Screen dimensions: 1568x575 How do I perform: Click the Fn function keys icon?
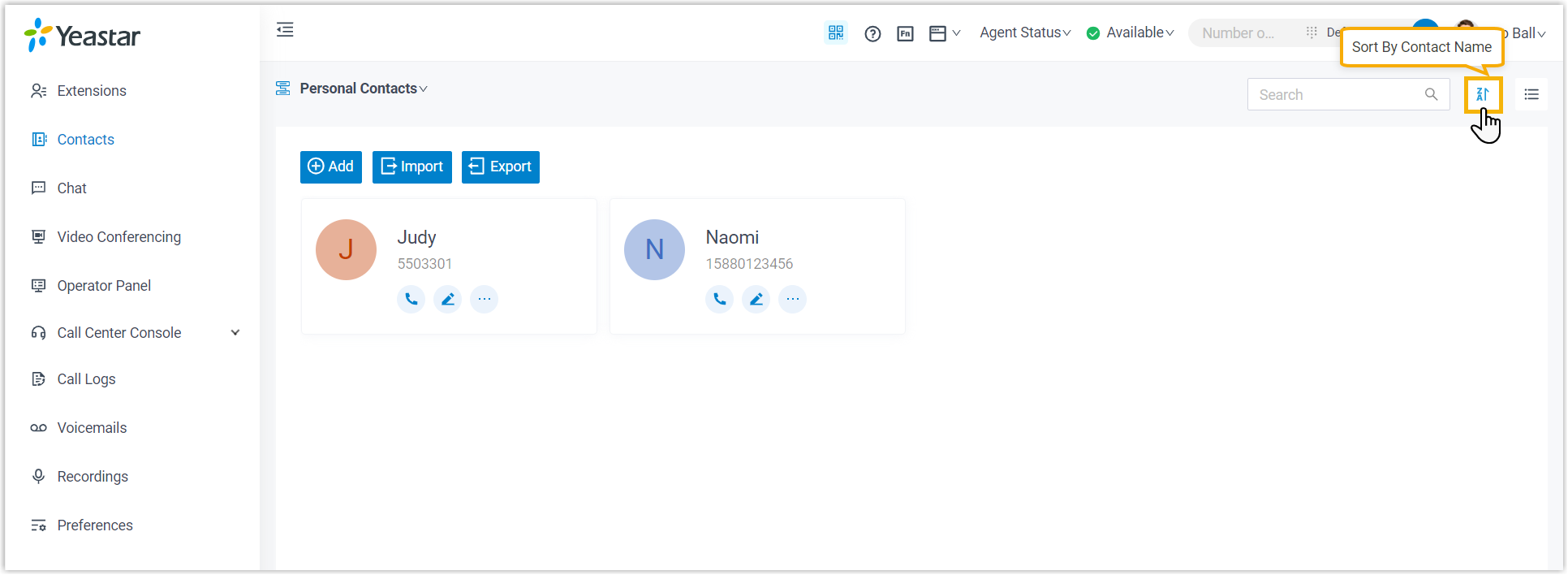905,33
